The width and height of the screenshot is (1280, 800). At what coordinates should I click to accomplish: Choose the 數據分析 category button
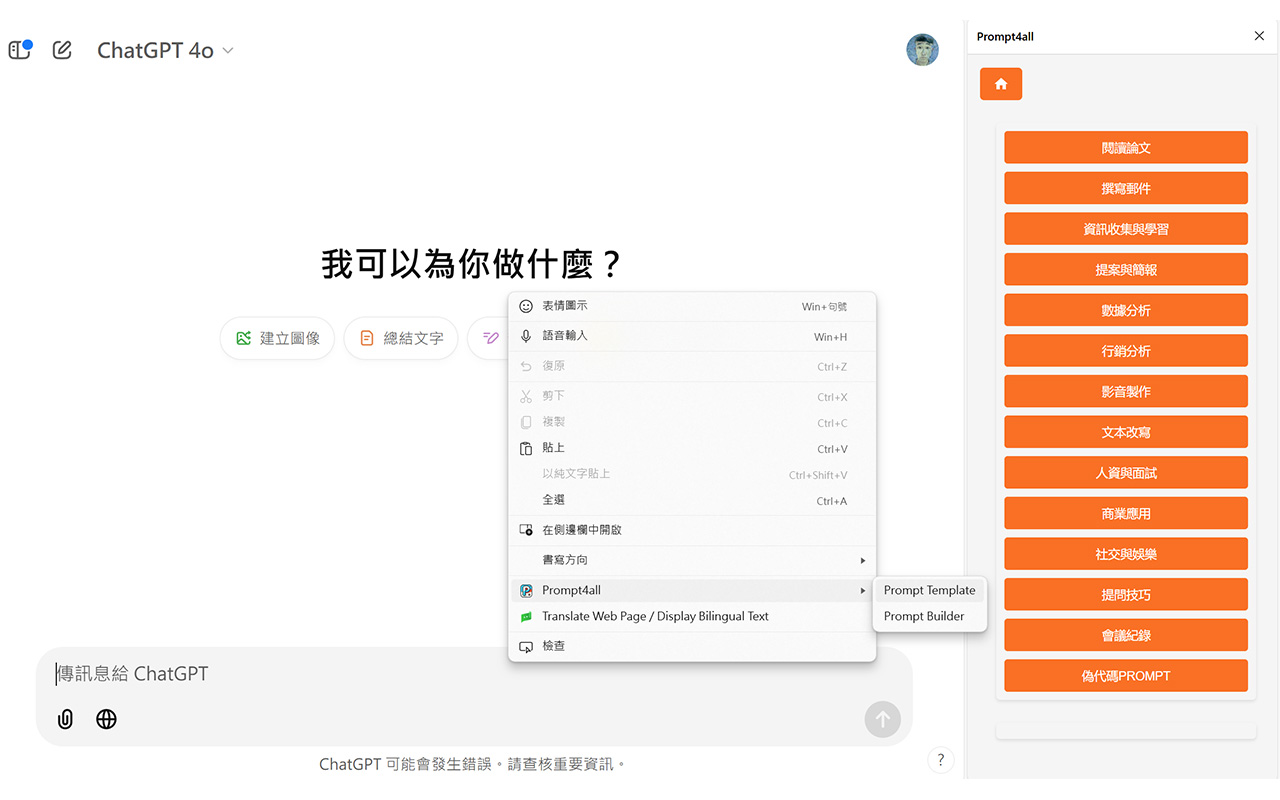click(x=1126, y=310)
